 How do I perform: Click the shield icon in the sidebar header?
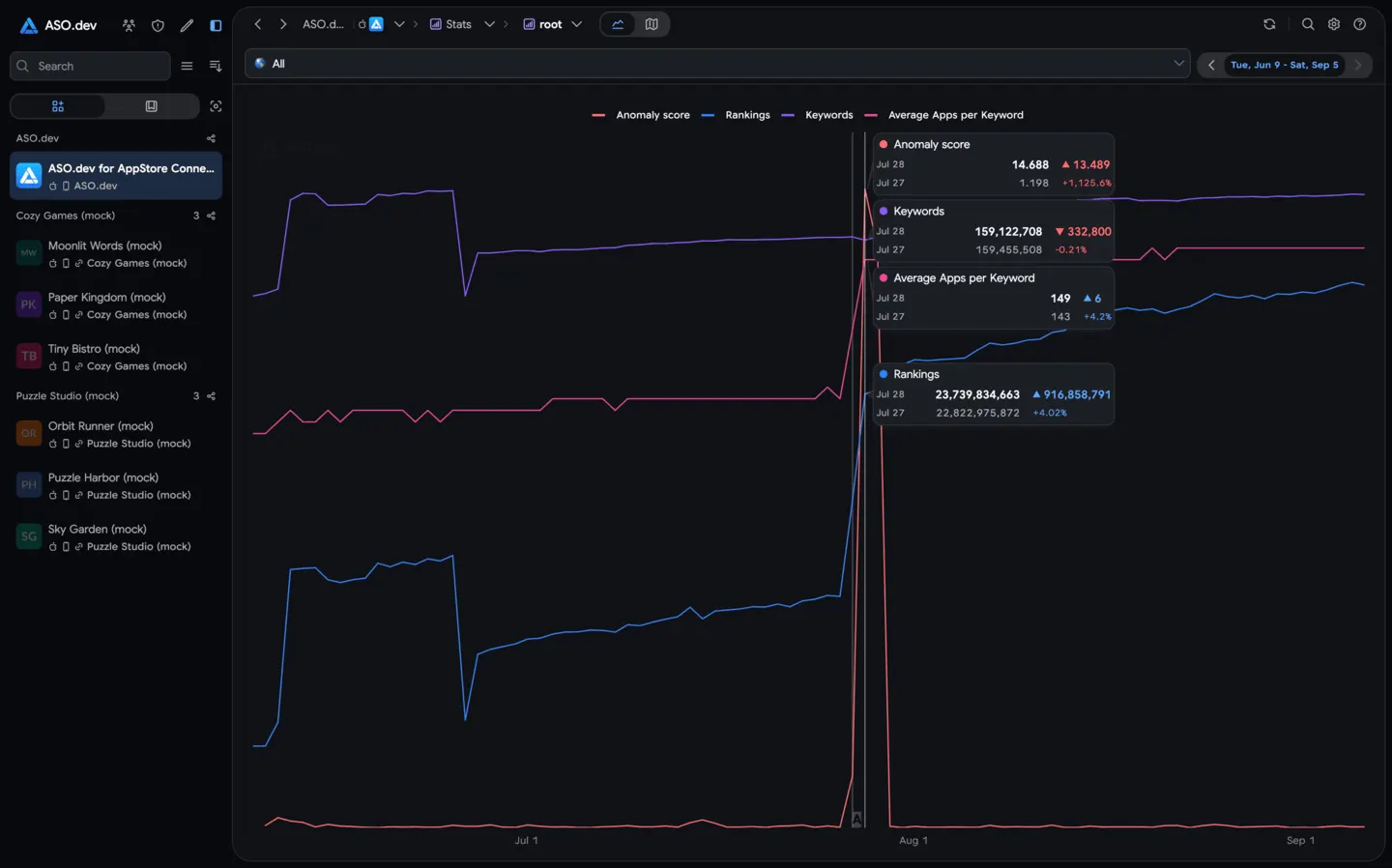point(158,25)
